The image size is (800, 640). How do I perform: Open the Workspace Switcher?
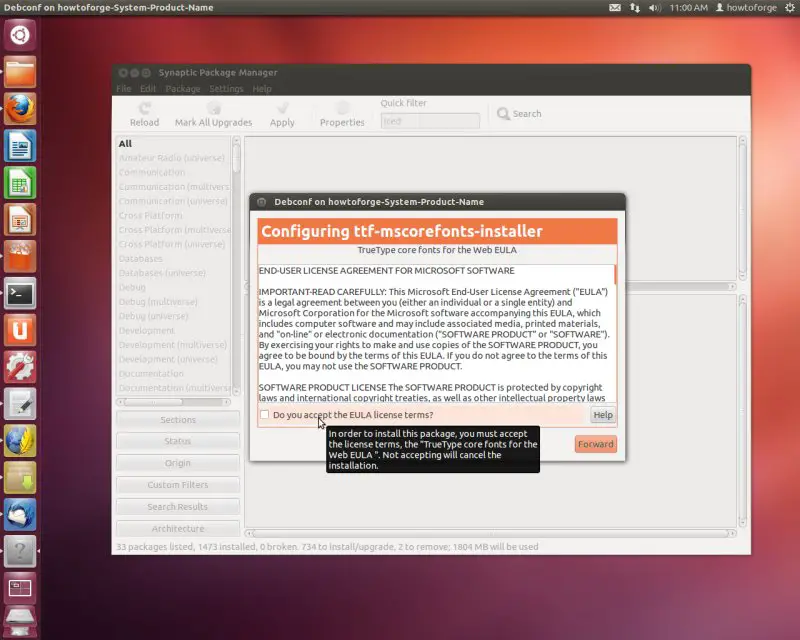tap(20, 588)
